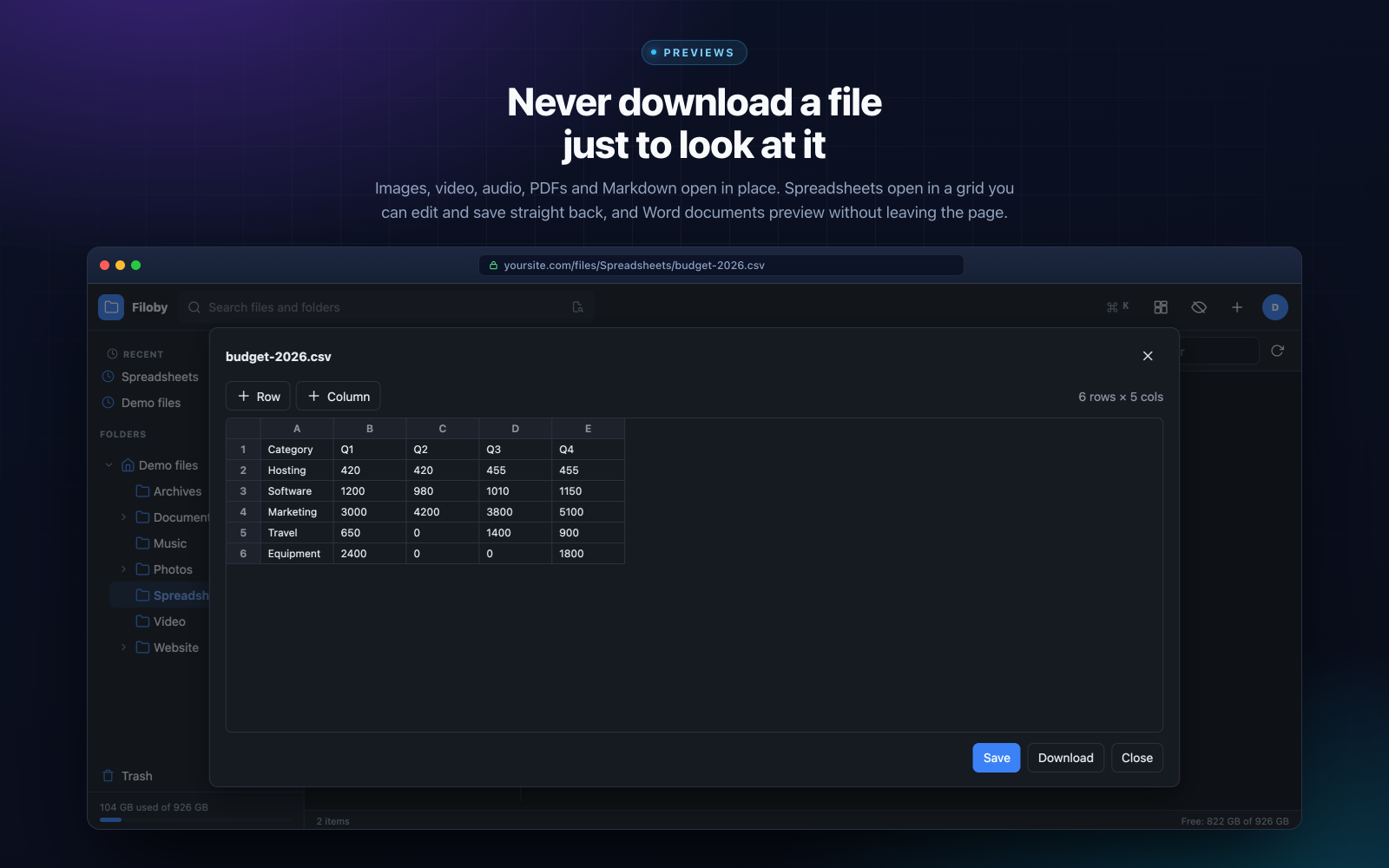1389x868 pixels.
Task: Add a Row to the spreadsheet
Action: tap(258, 397)
